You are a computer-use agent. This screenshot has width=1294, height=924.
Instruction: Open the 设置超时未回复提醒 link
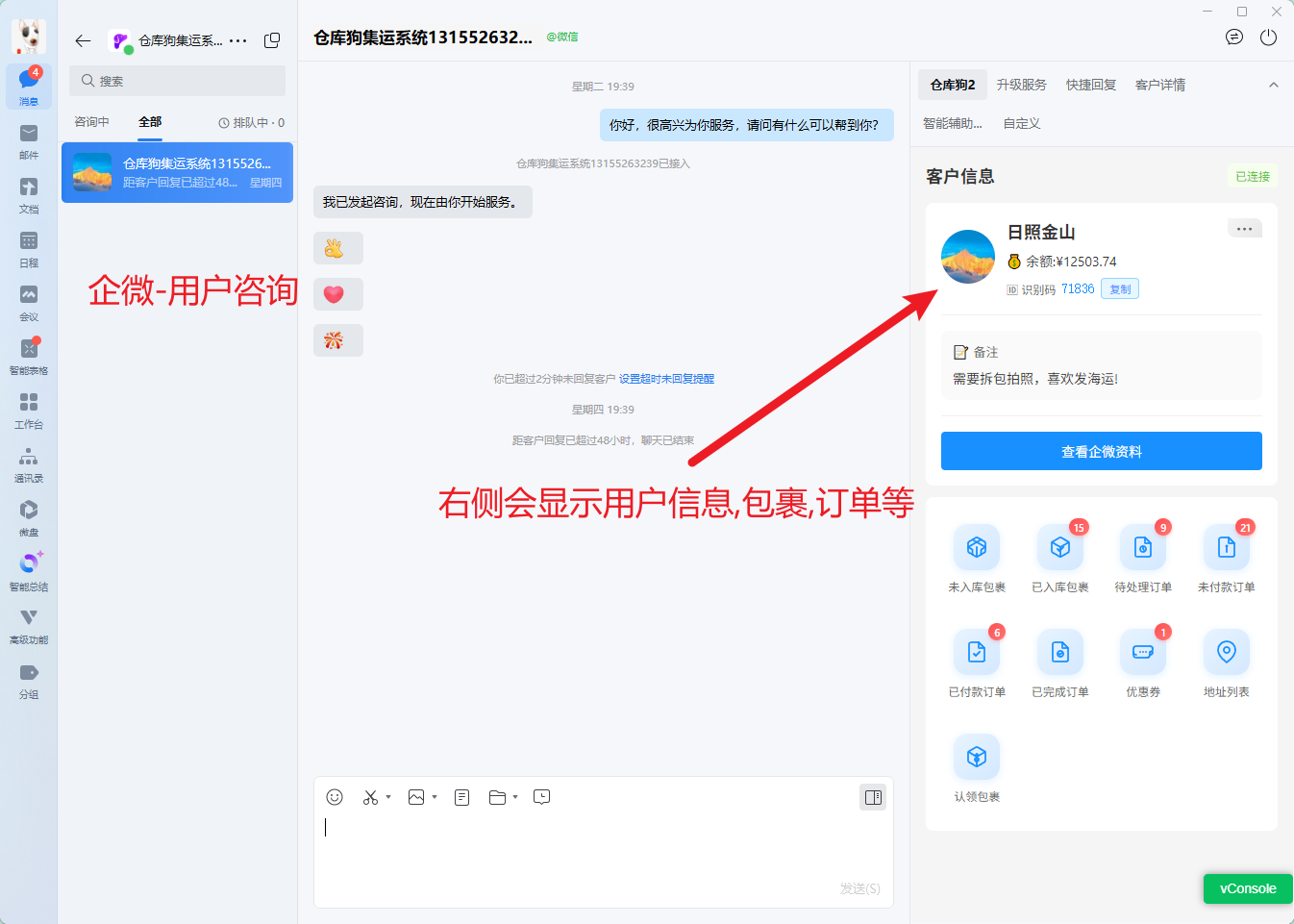tap(666, 379)
